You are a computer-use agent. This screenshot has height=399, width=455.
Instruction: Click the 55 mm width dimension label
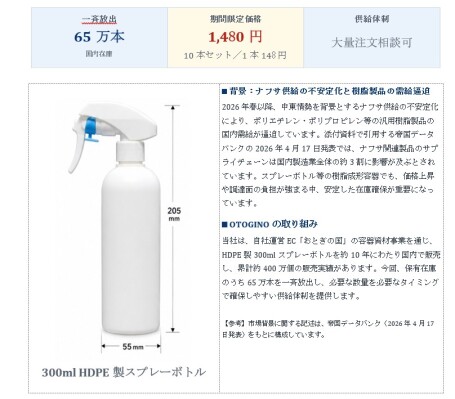[x=133, y=347]
